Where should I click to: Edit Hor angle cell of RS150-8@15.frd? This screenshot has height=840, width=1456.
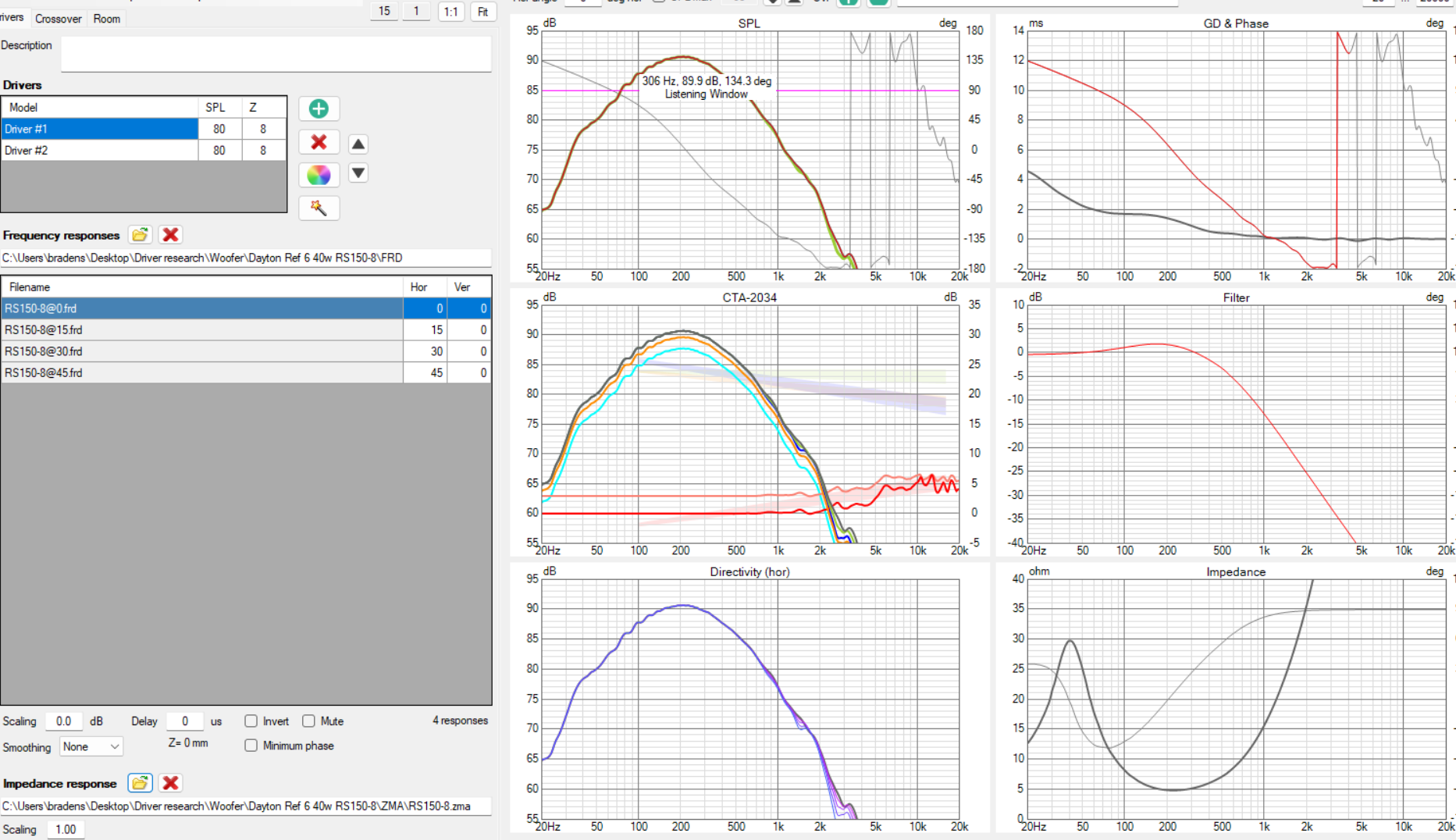[x=425, y=330]
